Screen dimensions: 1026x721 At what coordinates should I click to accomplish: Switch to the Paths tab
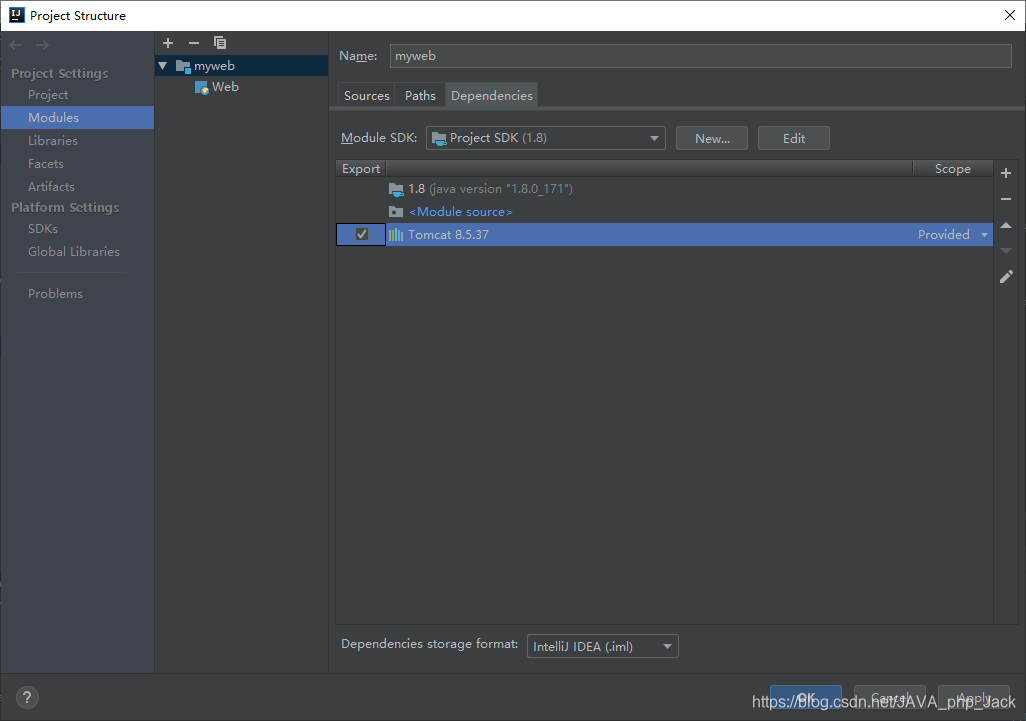(420, 96)
